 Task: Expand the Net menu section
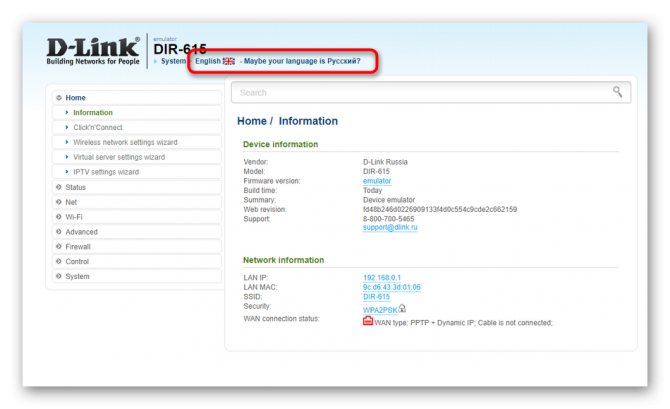(x=137, y=202)
